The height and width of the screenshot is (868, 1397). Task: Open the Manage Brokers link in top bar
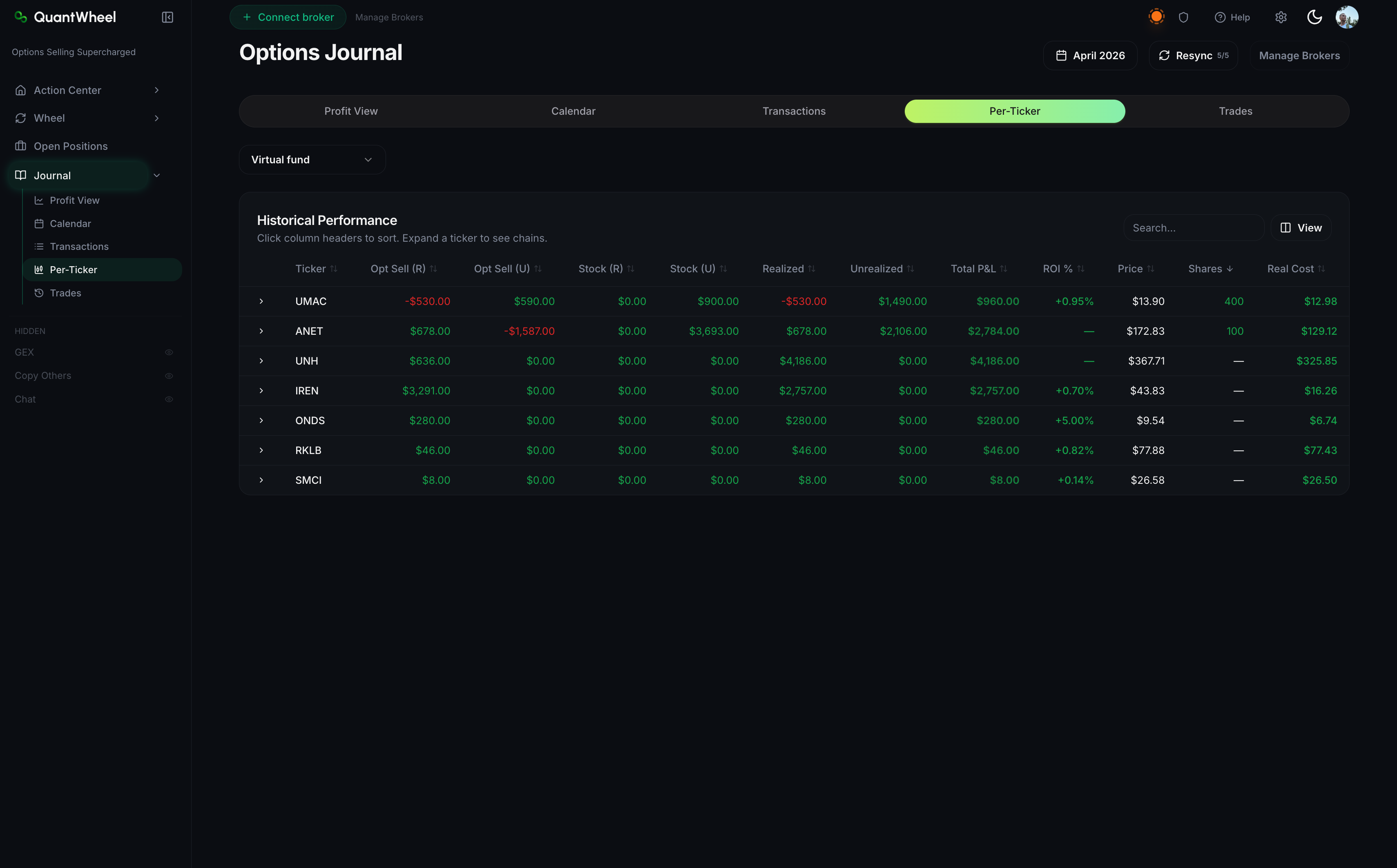pos(389,17)
